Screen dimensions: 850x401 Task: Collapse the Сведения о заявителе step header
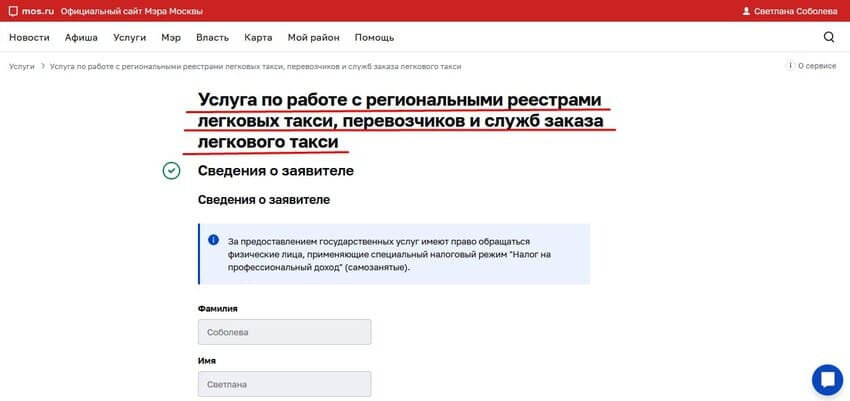[275, 171]
